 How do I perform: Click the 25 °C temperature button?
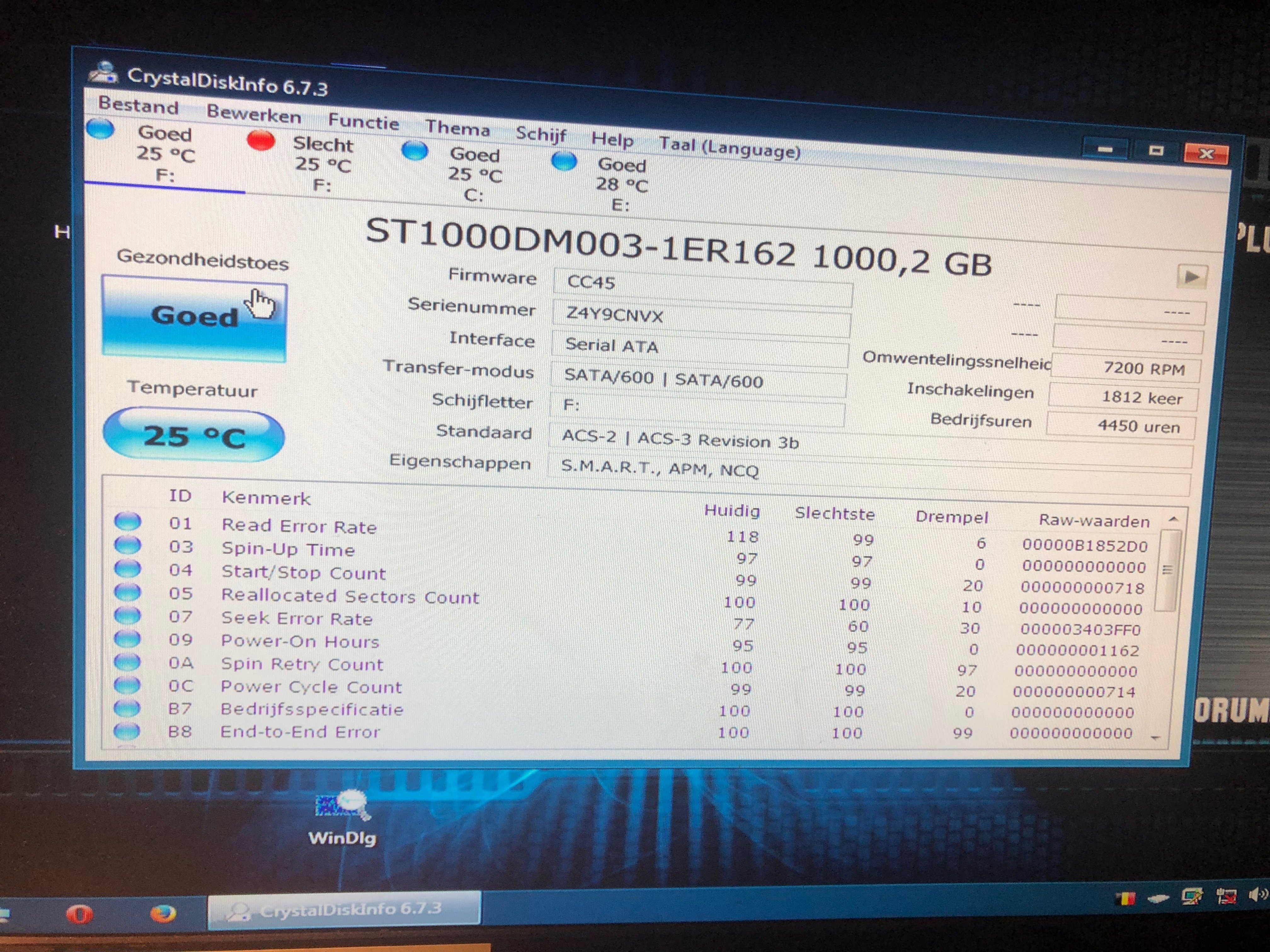point(193,435)
